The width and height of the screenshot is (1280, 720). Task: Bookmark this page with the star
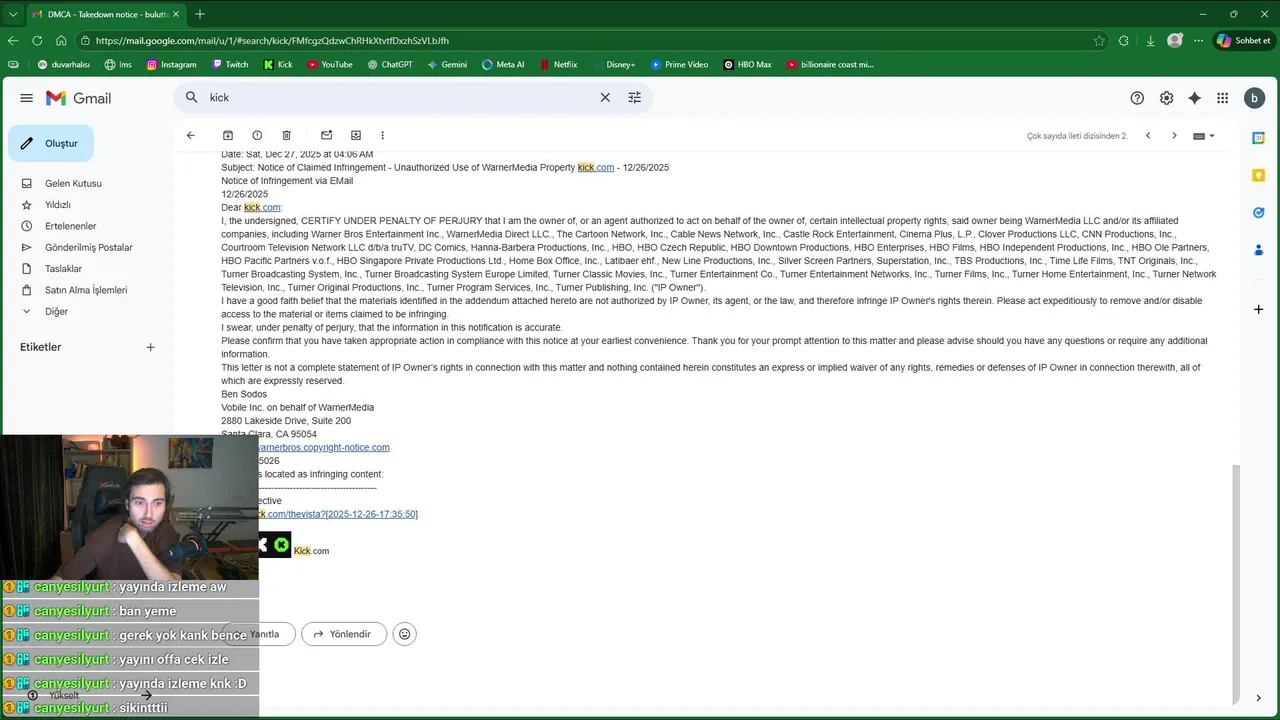(1099, 41)
